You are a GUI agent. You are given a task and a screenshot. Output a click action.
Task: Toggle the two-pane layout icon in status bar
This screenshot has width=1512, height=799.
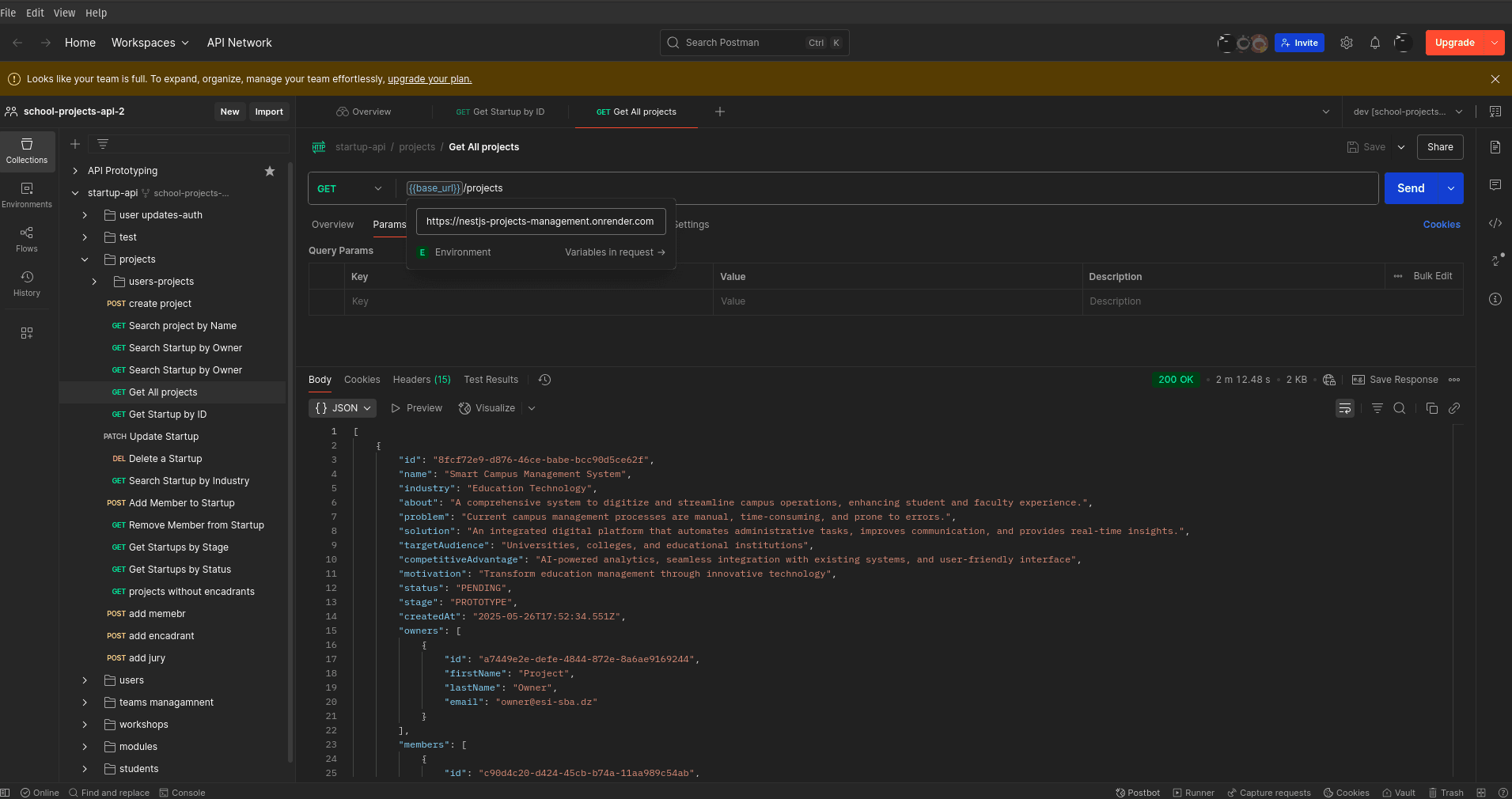[1481, 793]
